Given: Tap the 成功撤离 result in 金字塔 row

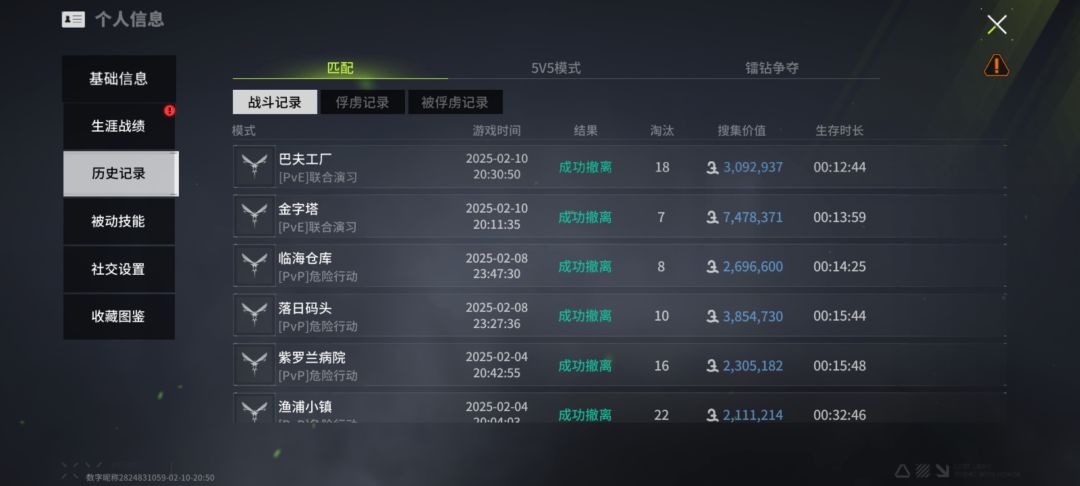Looking at the screenshot, I should click(x=585, y=218).
